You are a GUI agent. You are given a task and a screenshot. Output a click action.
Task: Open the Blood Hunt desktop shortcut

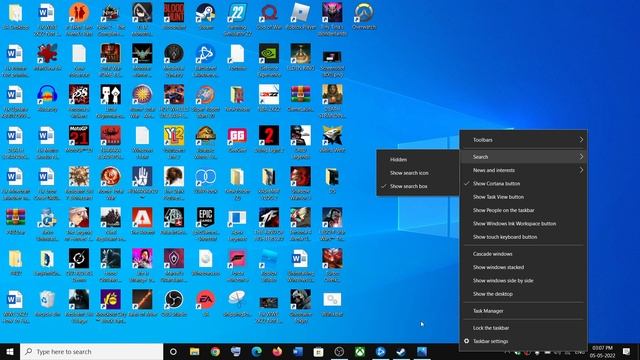click(x=174, y=17)
